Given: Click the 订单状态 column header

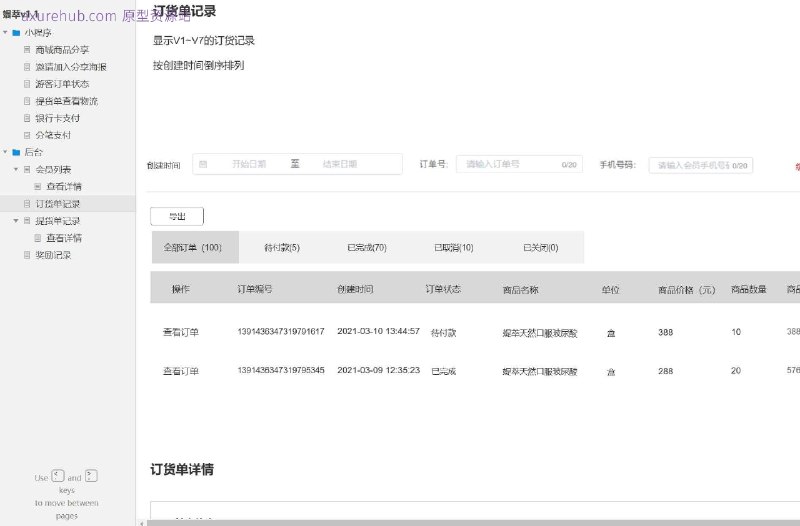Looking at the screenshot, I should (x=443, y=289).
